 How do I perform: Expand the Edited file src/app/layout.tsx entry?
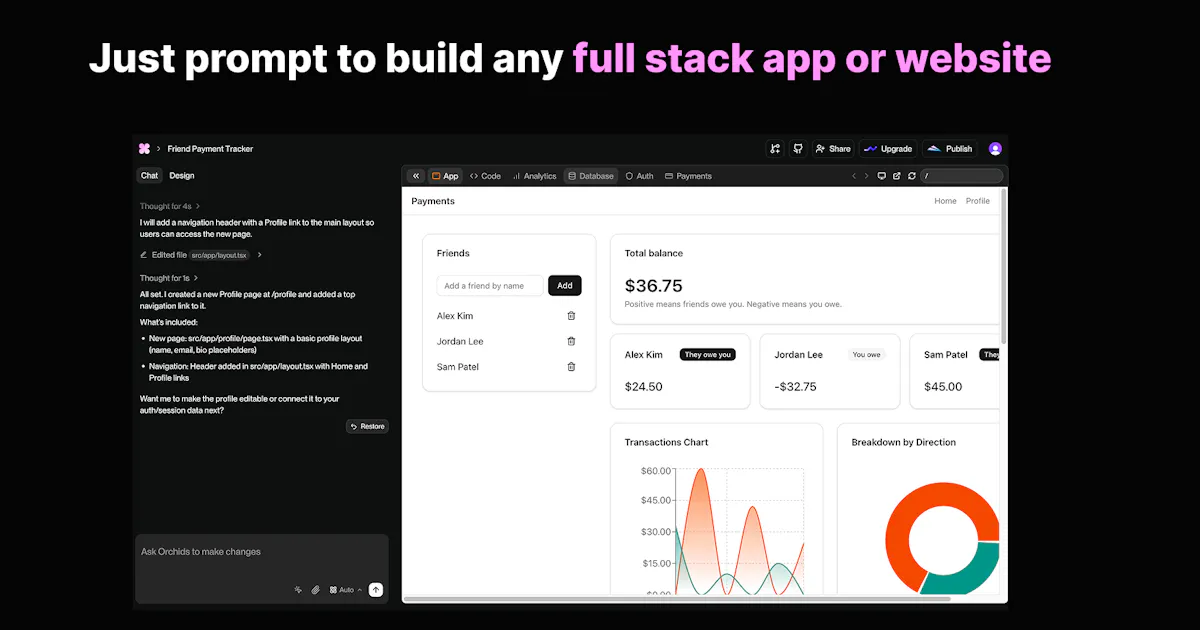pos(201,255)
